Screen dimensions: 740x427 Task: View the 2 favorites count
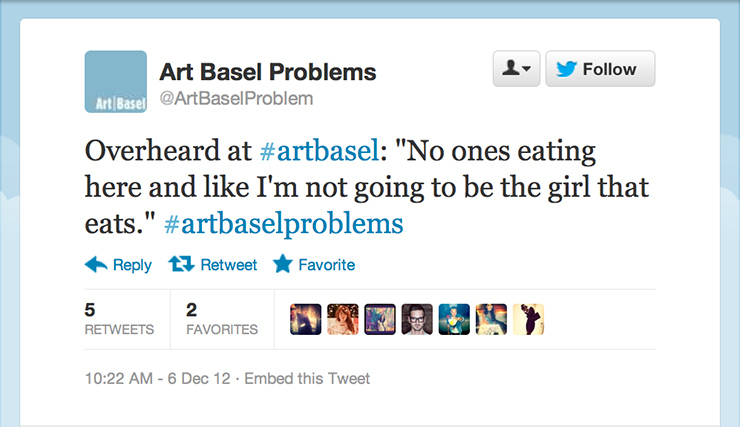click(x=222, y=319)
